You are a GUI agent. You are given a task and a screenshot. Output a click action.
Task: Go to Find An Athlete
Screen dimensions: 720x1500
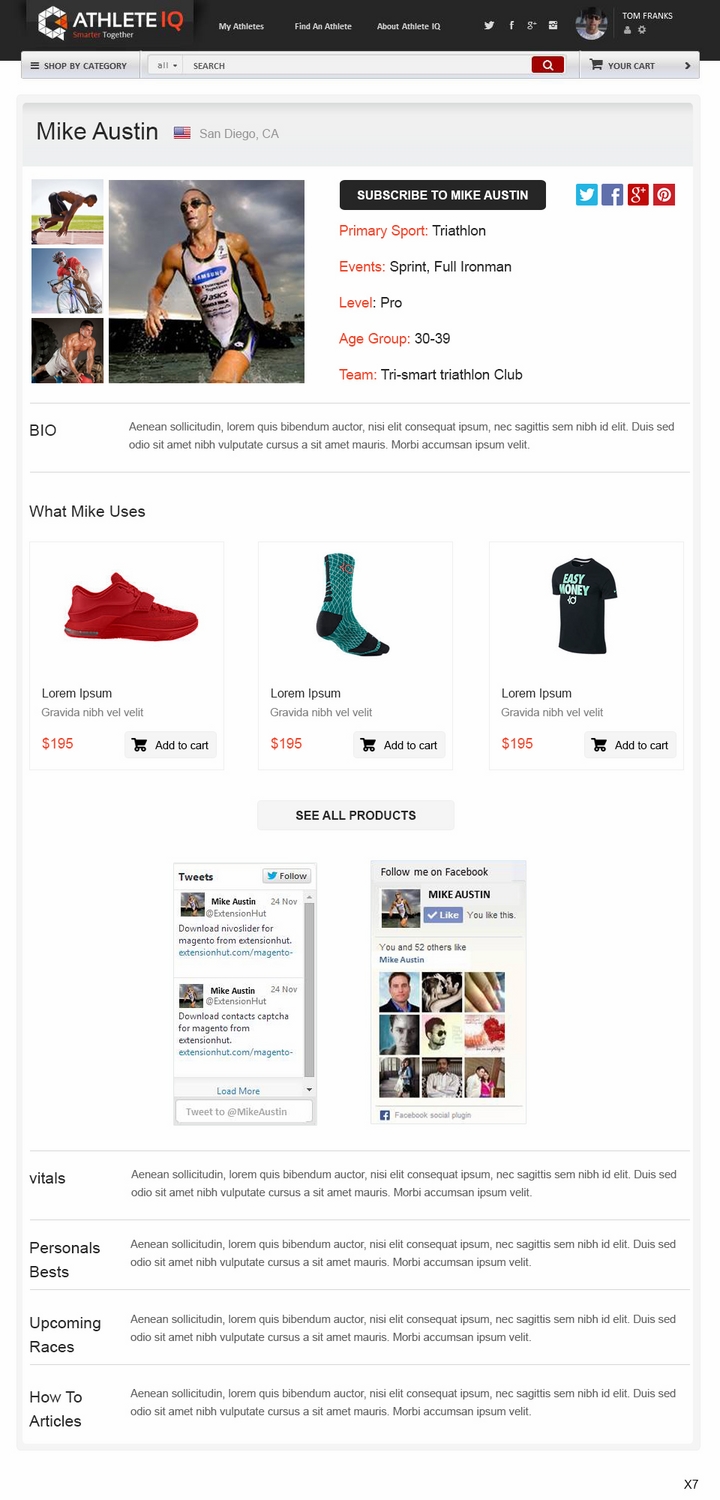pyautogui.click(x=323, y=27)
